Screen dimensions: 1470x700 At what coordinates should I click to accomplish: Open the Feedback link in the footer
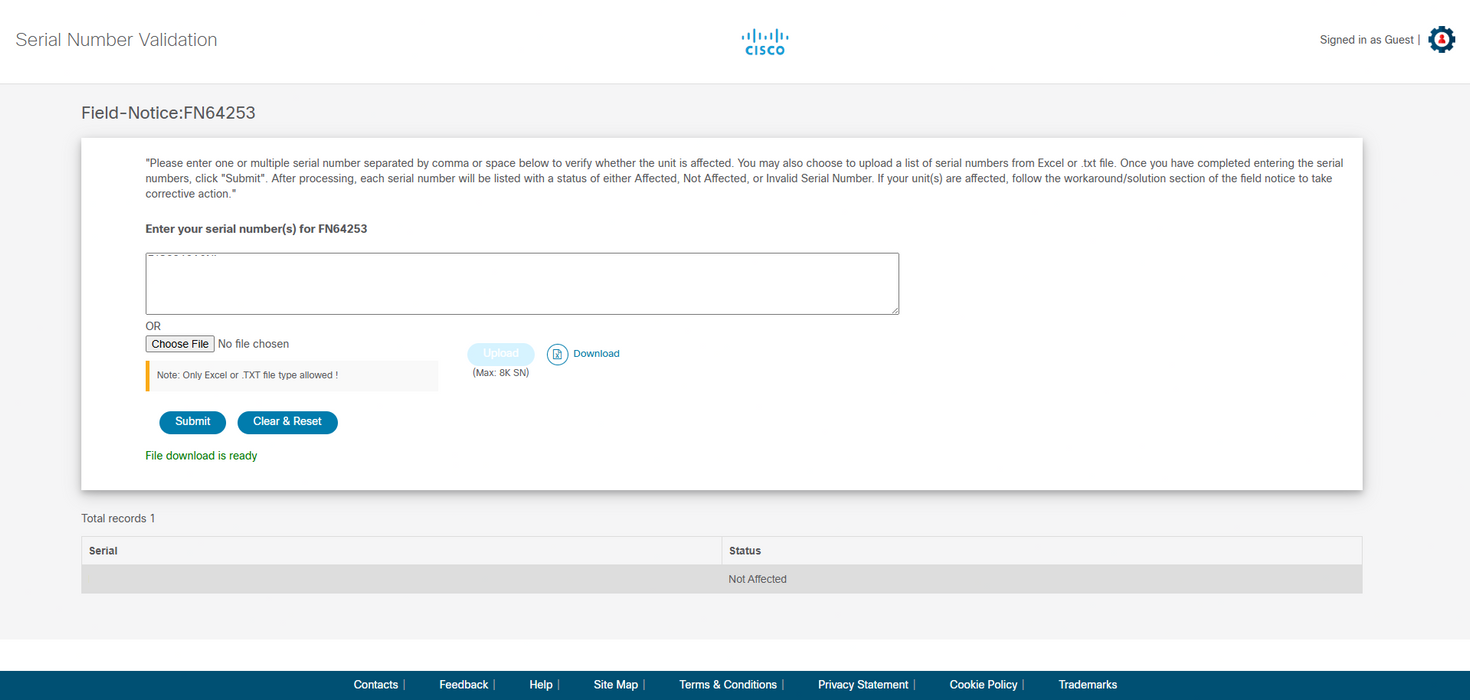[463, 684]
